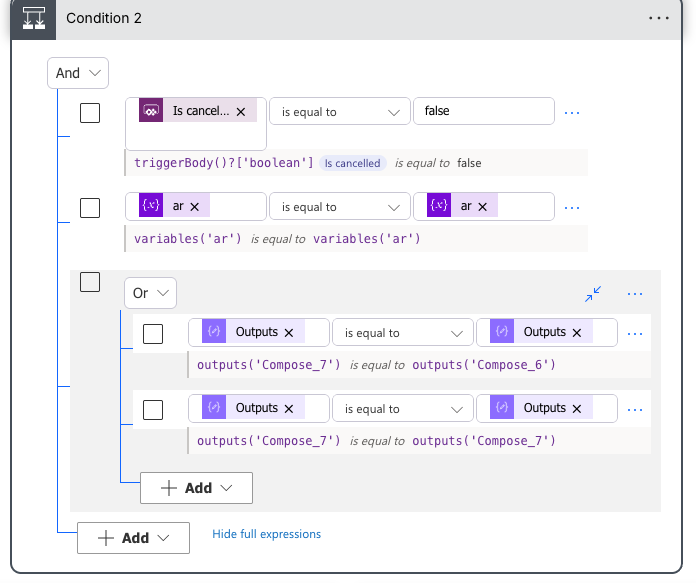This screenshot has width=696, height=583.
Task: Click outputs('Compose_6') expression text
Action: click(484, 365)
